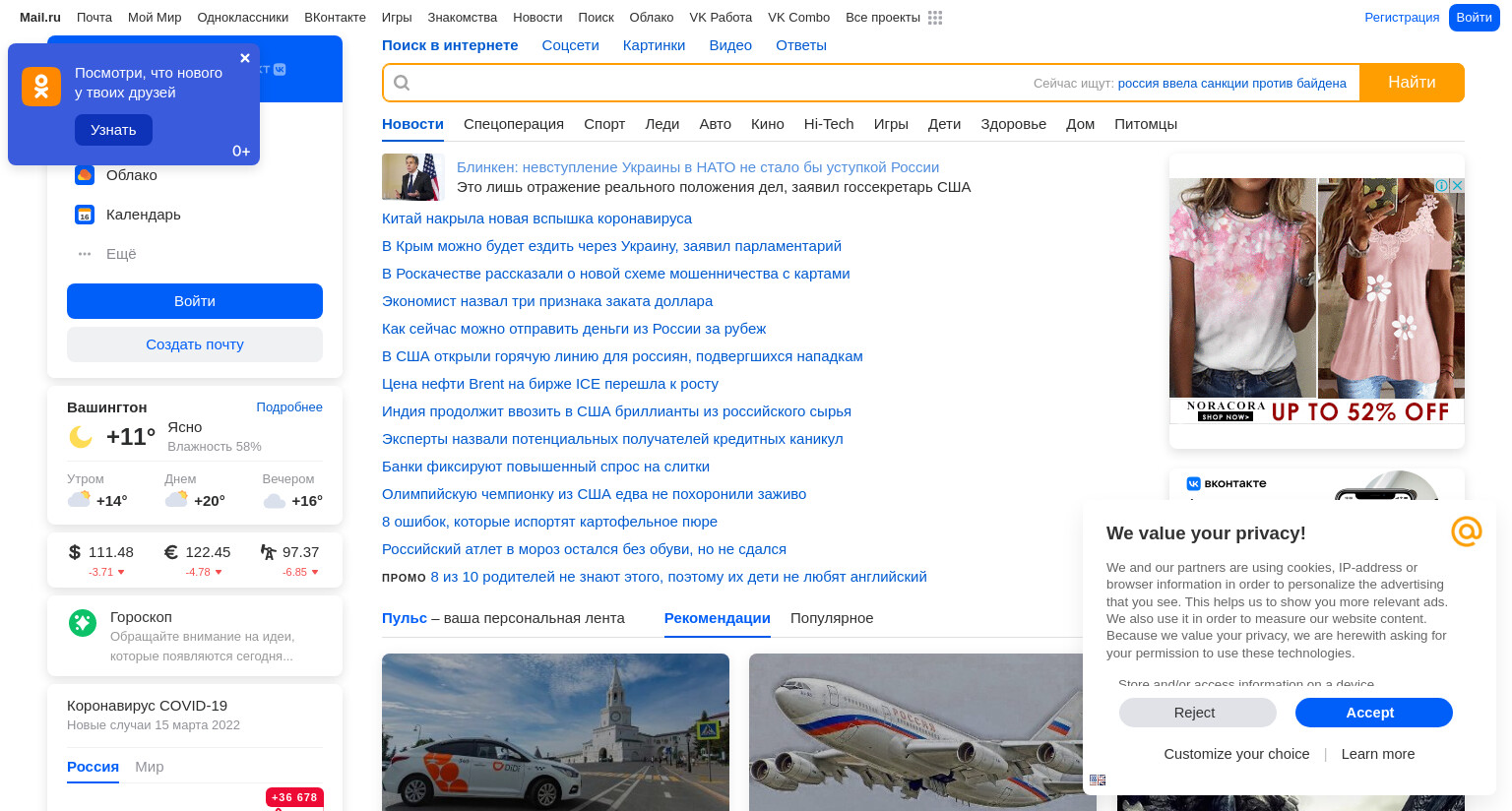Click the ad info icon
1512x811 pixels.
click(x=1442, y=185)
